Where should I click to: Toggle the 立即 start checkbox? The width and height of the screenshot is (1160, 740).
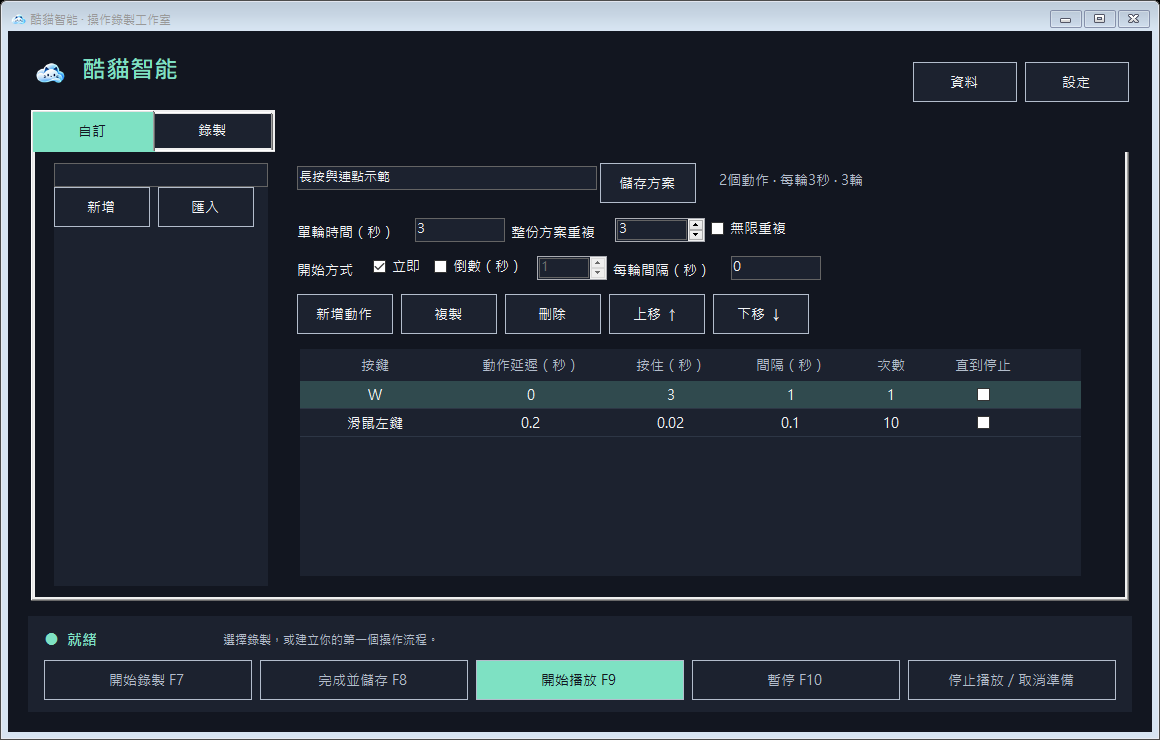pos(380,266)
